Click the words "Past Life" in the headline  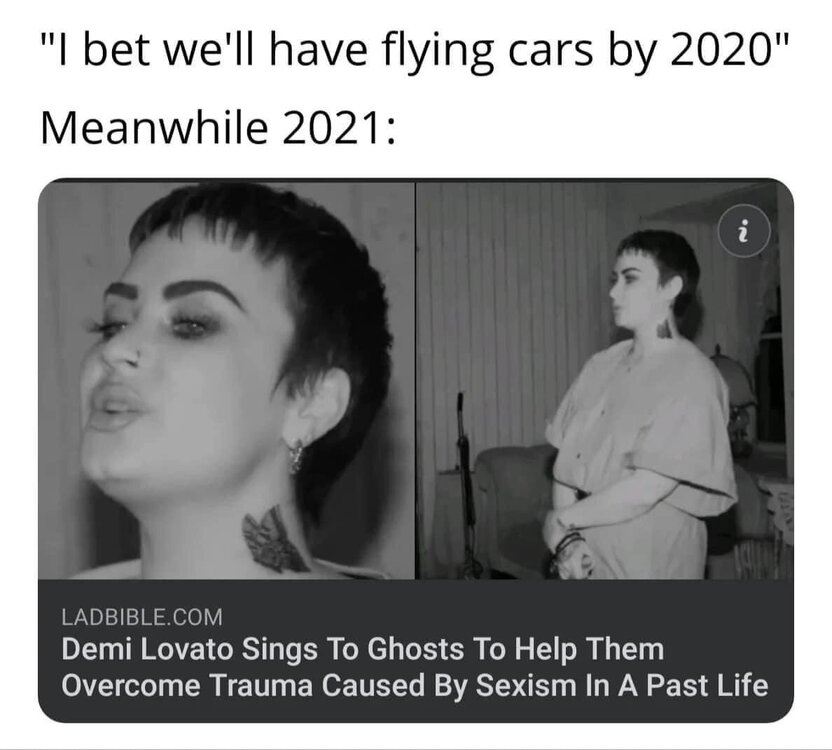pyautogui.click(x=707, y=685)
